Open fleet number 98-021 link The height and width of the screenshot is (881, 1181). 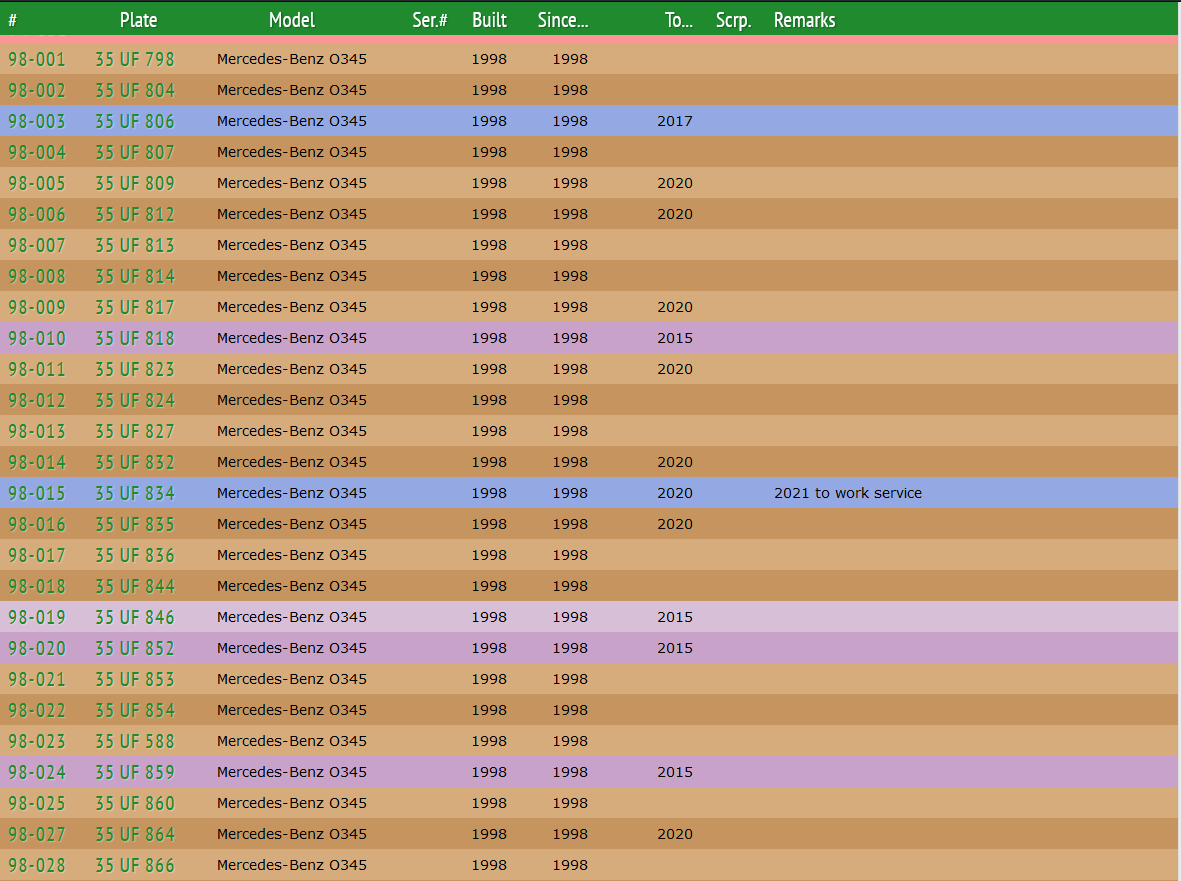click(x=37, y=679)
